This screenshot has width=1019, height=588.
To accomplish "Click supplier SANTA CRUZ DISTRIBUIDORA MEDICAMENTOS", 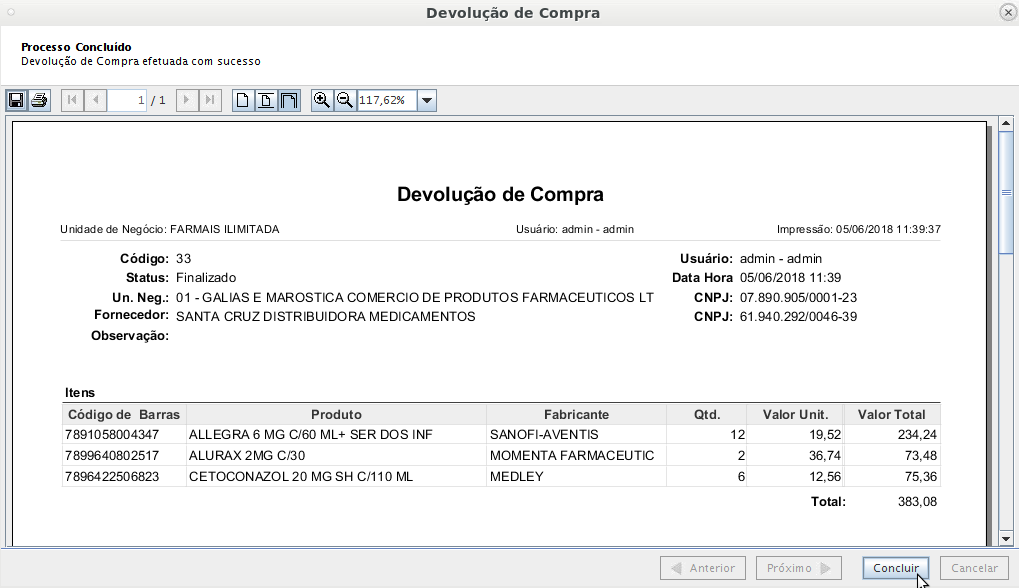I will pyautogui.click(x=326, y=316).
